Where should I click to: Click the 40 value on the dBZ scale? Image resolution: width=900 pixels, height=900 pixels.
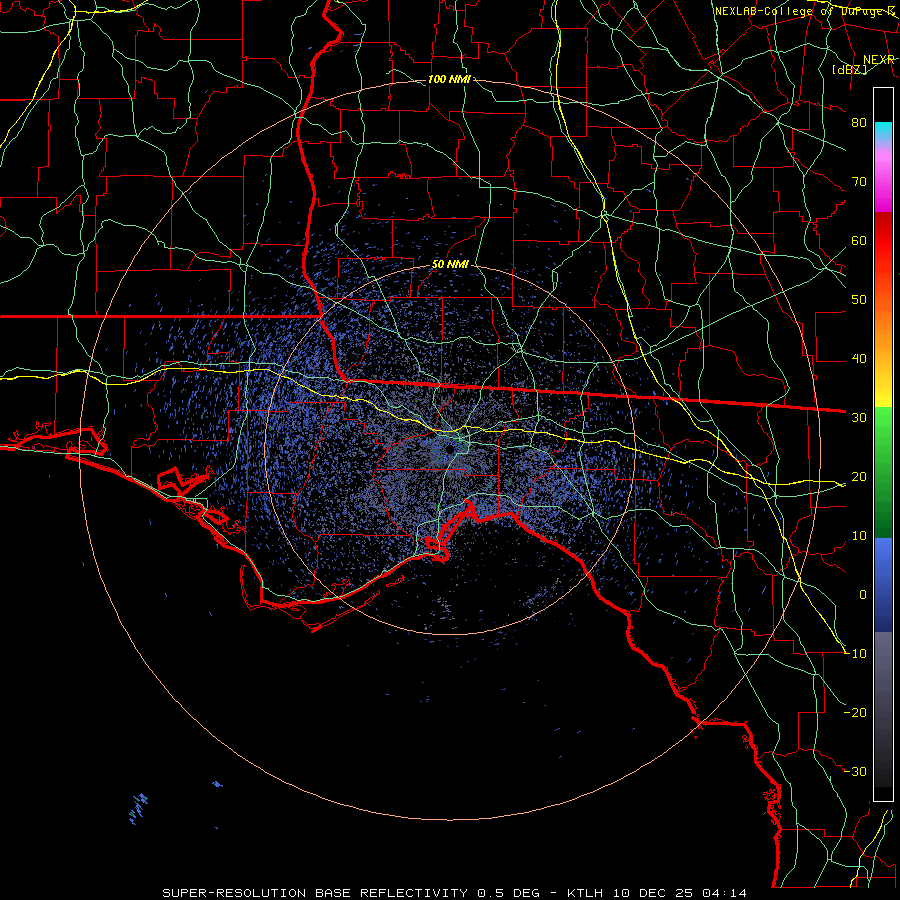point(859,359)
